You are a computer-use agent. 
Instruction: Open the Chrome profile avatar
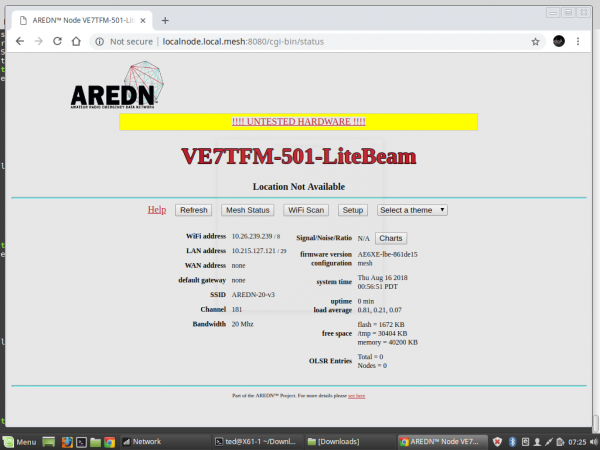pyautogui.click(x=559, y=41)
